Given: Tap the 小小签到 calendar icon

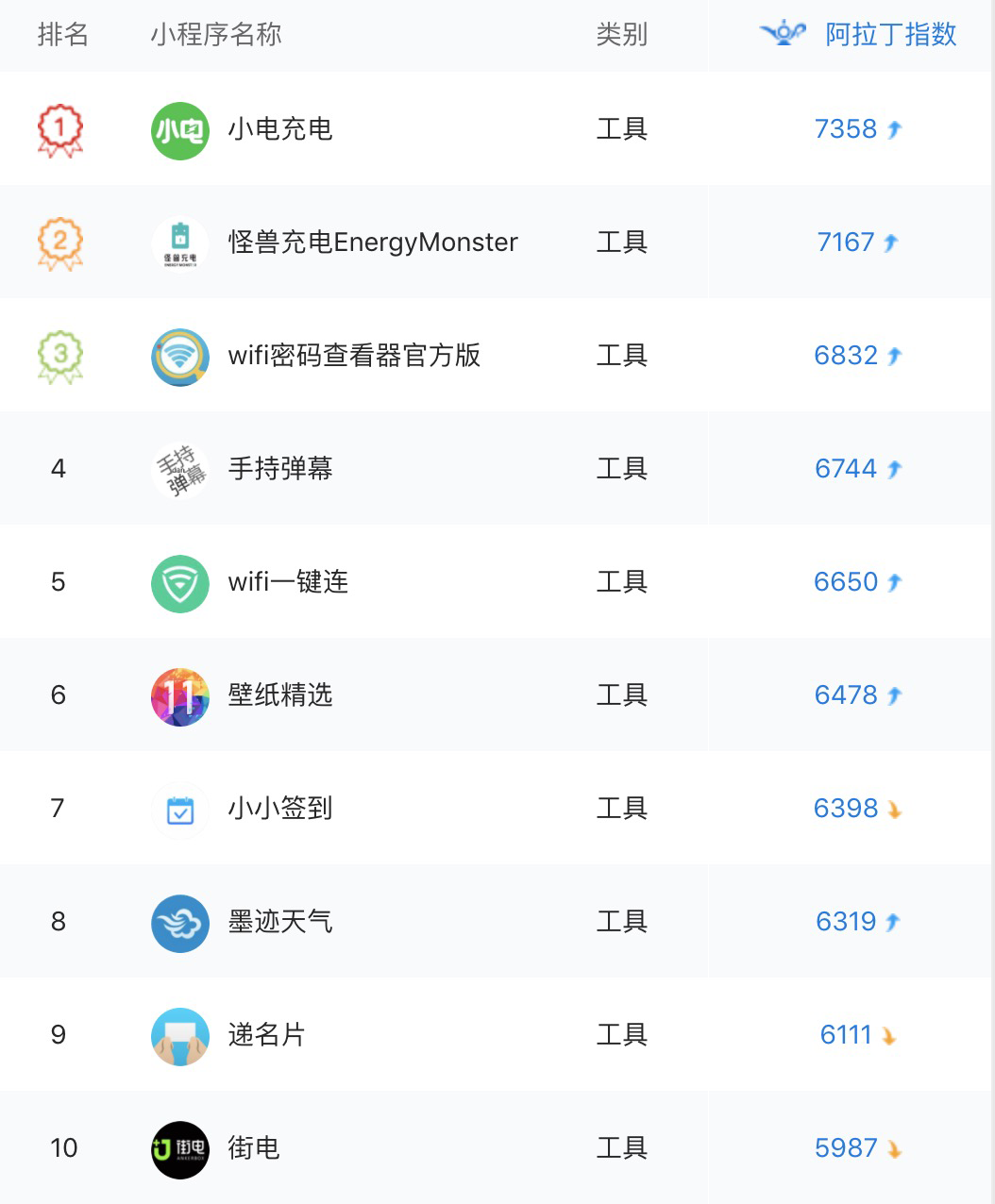Looking at the screenshot, I should (179, 810).
